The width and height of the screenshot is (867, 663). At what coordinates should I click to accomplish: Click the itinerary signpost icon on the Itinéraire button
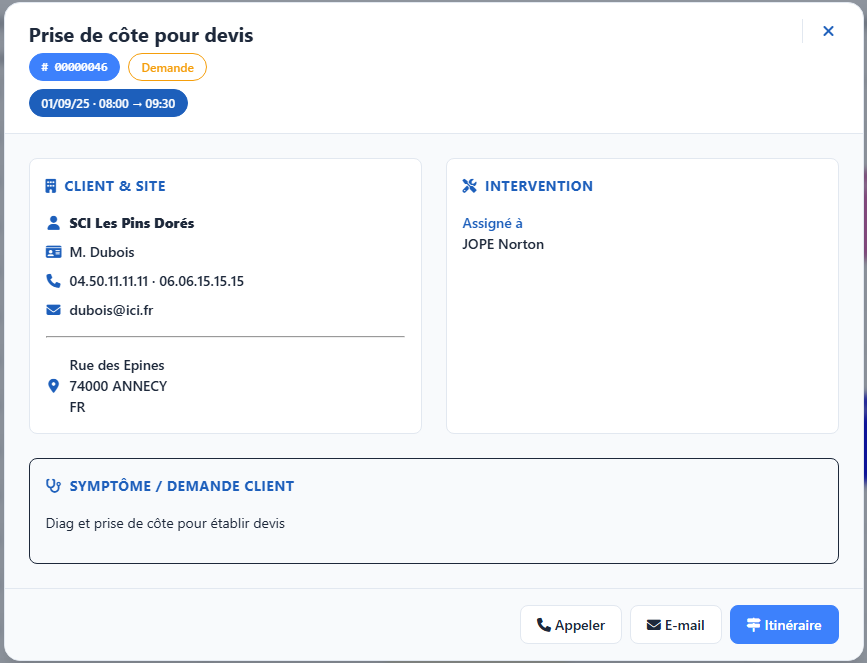coord(753,624)
